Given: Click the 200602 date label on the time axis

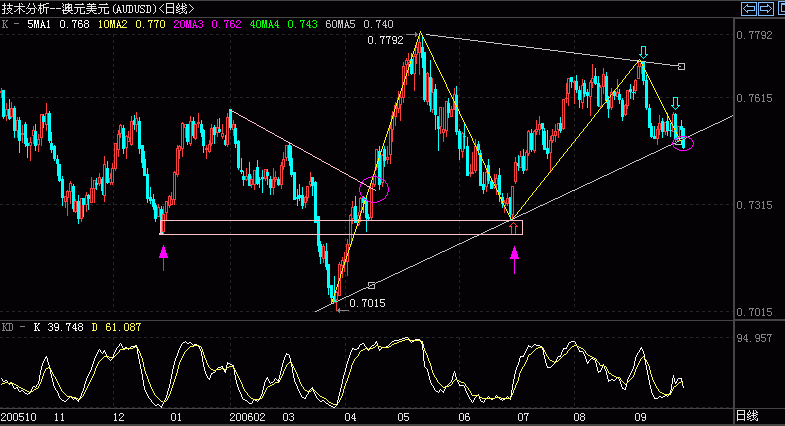Looking at the screenshot, I should [x=247, y=417].
